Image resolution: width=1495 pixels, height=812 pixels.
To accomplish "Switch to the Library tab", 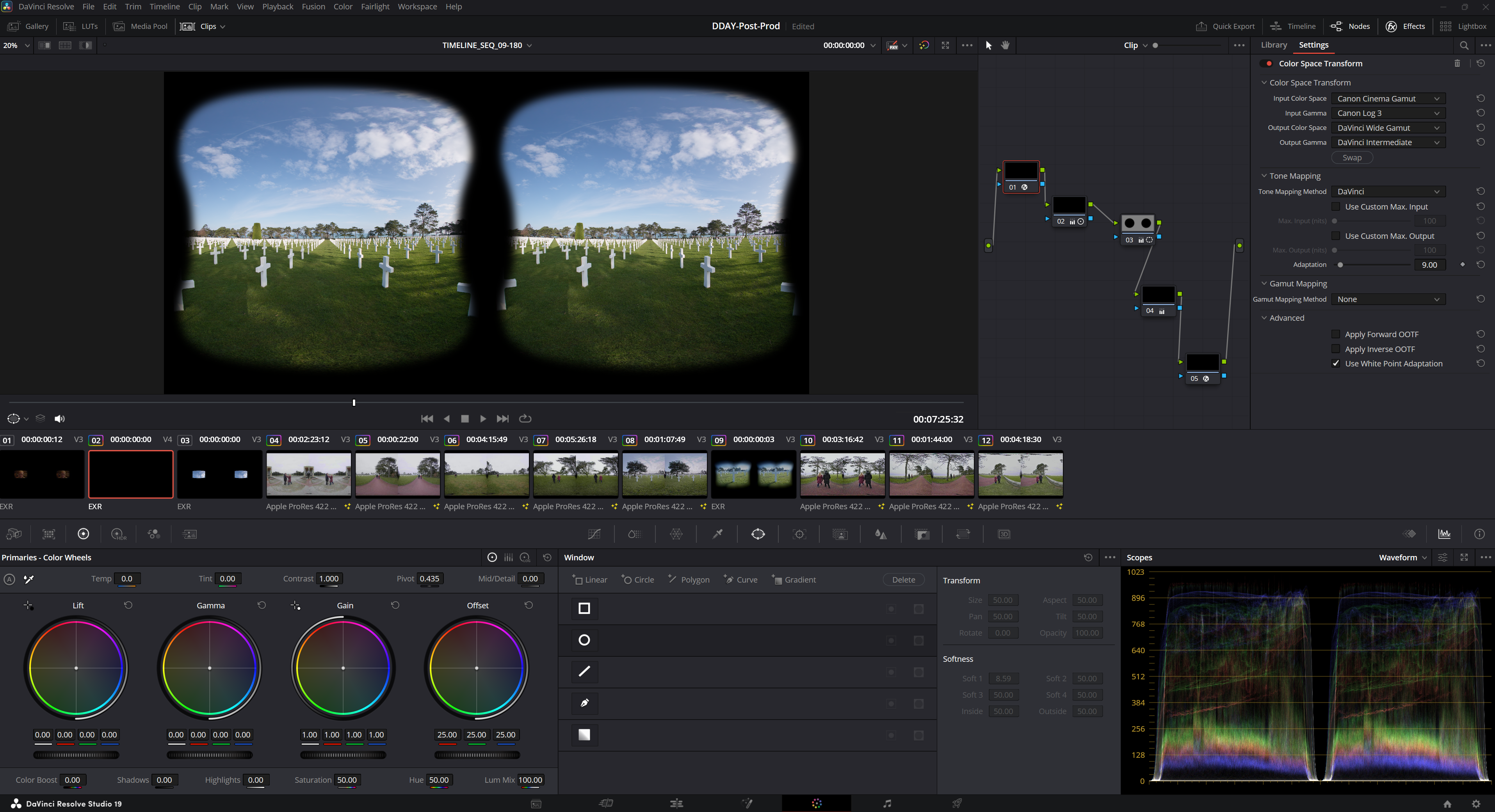I will (1274, 44).
